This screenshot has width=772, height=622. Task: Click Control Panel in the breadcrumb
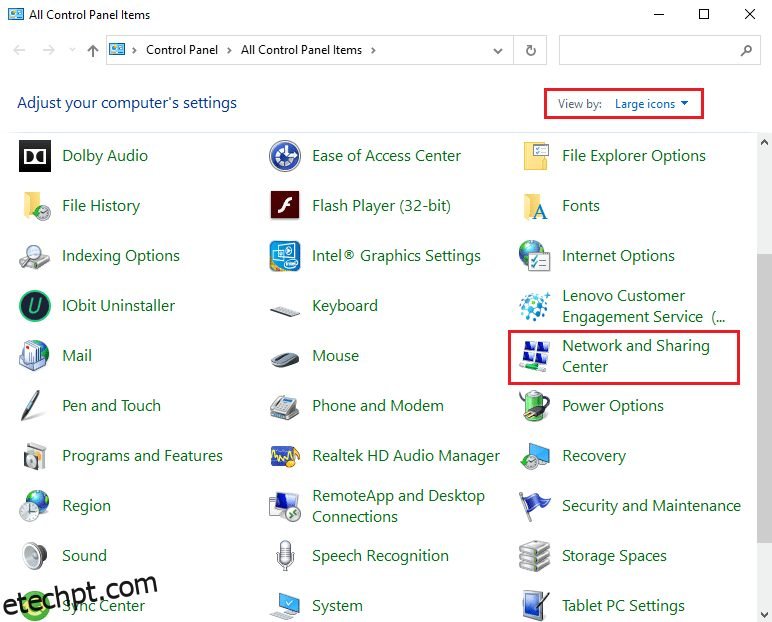(182, 50)
